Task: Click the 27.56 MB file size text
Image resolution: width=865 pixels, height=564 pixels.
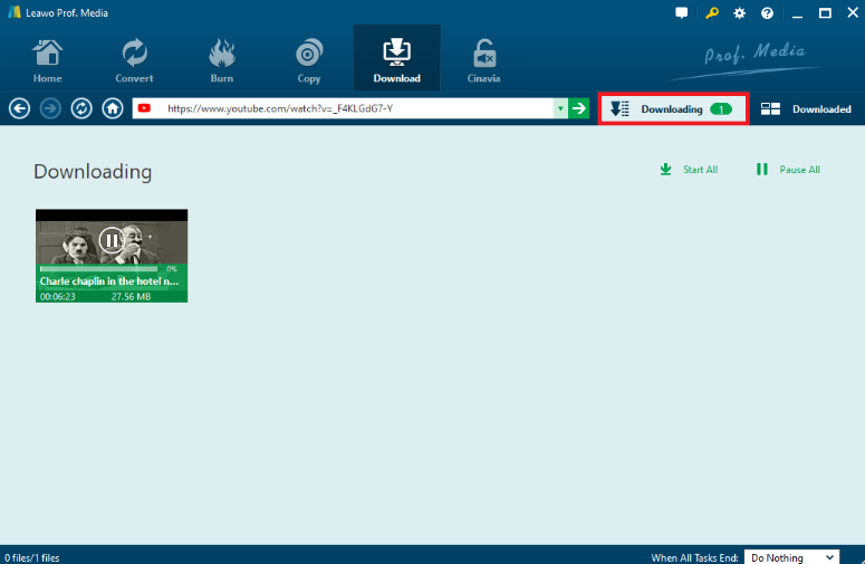Action: (131, 297)
